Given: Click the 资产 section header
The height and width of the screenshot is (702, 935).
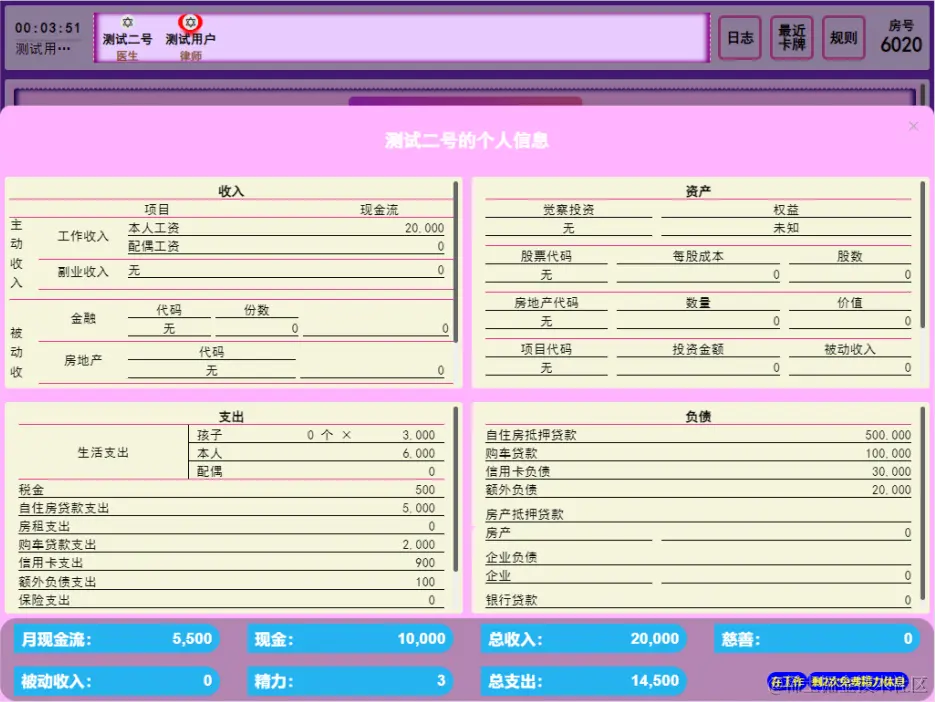Looking at the screenshot, I should [x=698, y=191].
